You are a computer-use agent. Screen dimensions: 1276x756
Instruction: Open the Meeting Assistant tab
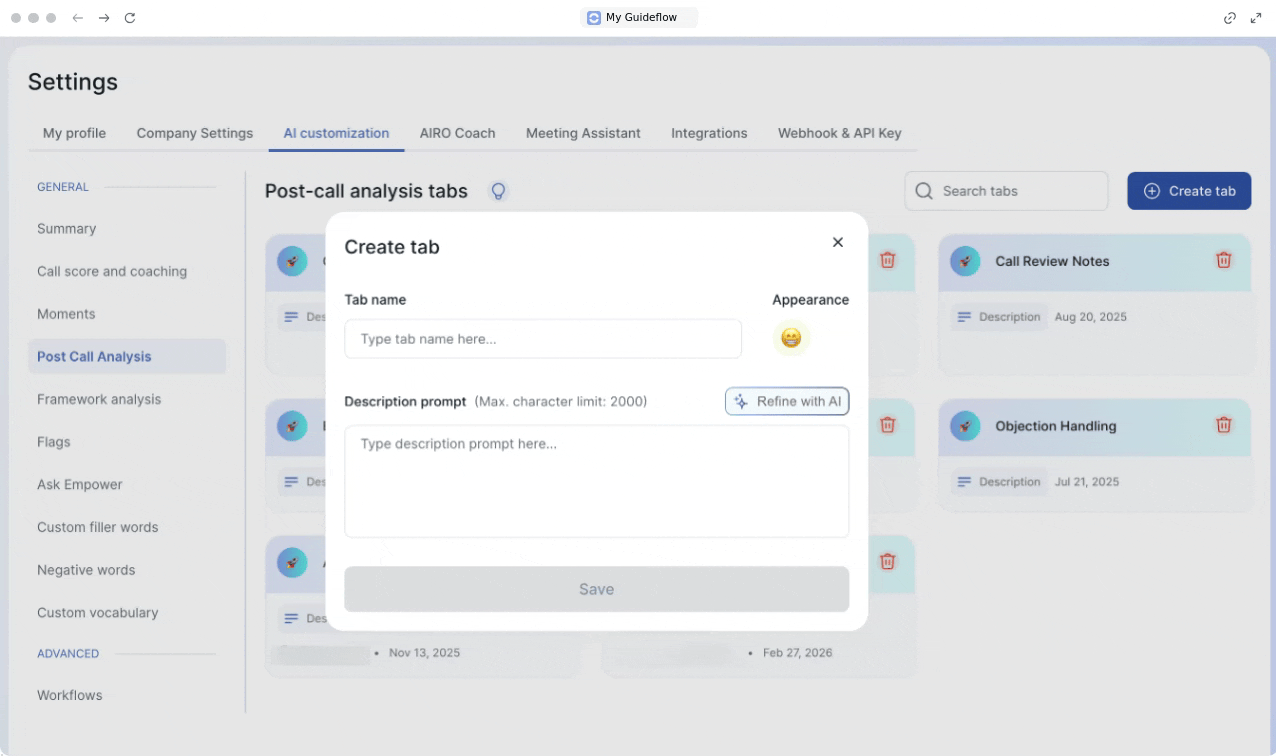tap(583, 133)
